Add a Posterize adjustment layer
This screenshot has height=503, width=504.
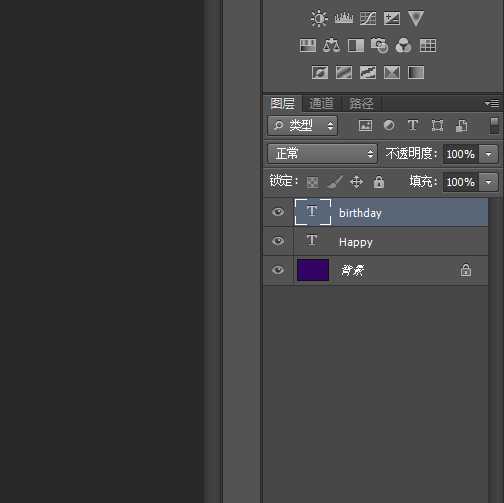[x=344, y=72]
